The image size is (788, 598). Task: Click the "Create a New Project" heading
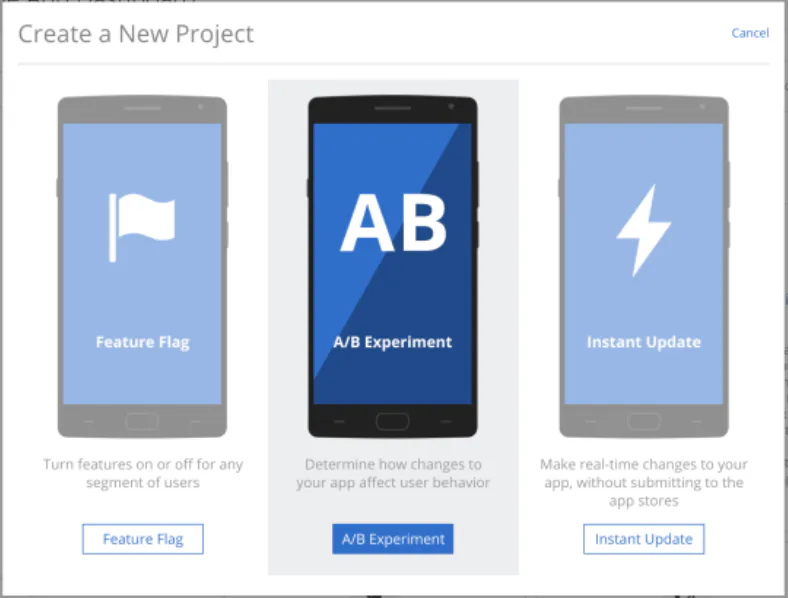(x=136, y=35)
